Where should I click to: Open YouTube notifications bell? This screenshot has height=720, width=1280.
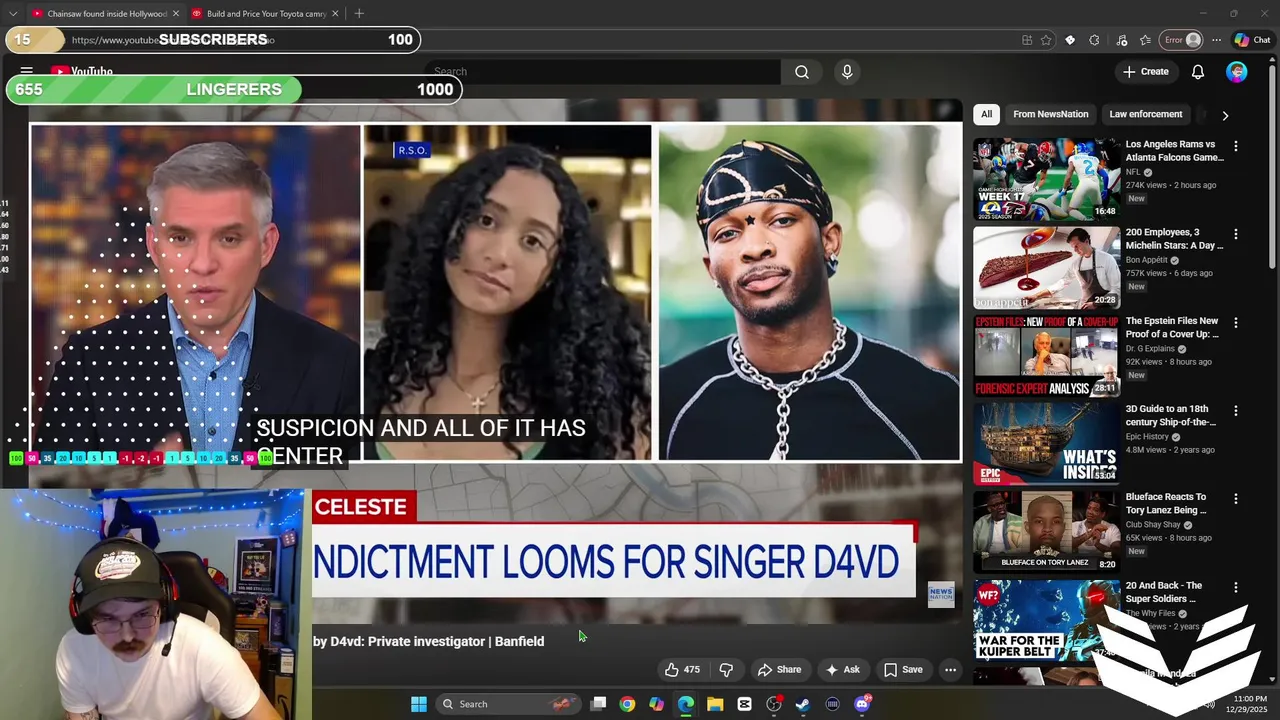coord(1198,72)
